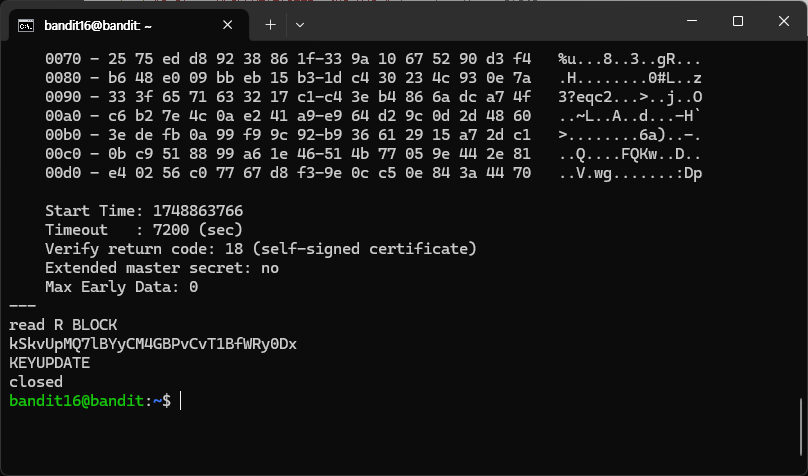Click the KEYUPDATE output line
The height and width of the screenshot is (476, 808).
49,363
